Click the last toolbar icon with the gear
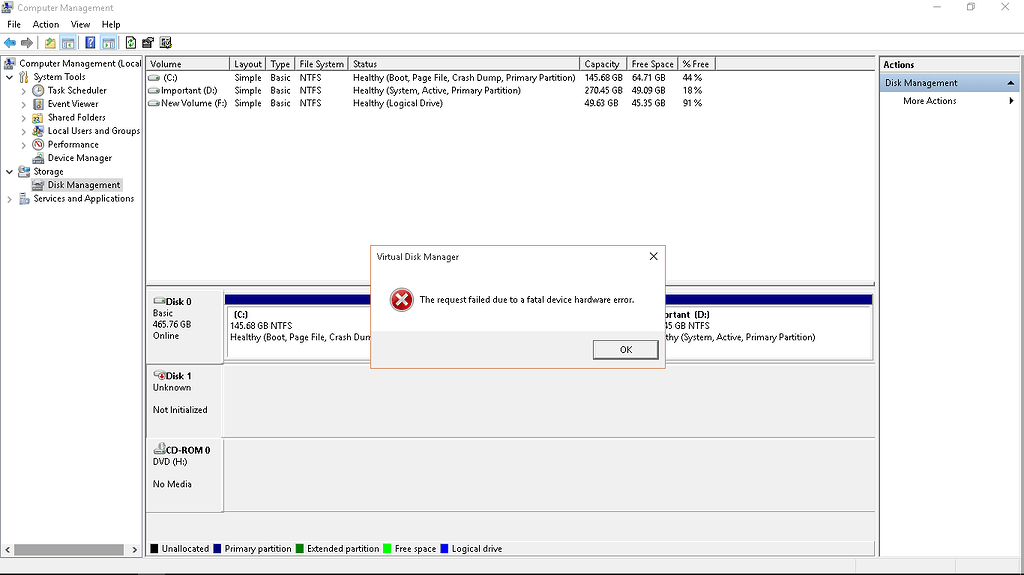Viewport: 1024px width, 575px height. (165, 43)
